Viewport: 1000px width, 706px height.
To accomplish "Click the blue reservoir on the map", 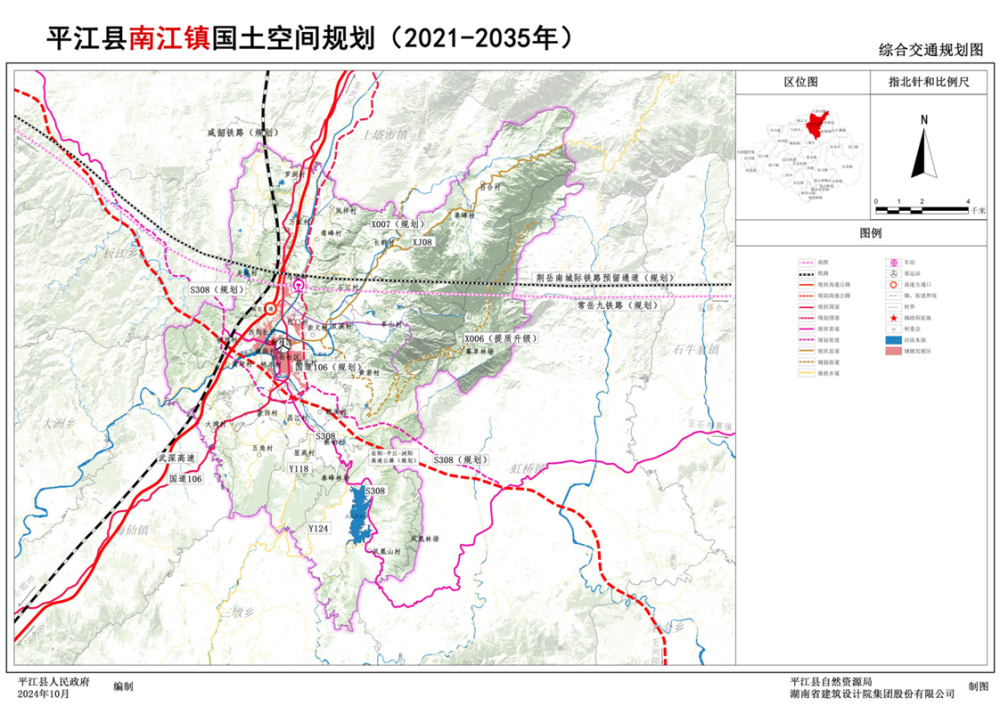I will coord(358,521).
